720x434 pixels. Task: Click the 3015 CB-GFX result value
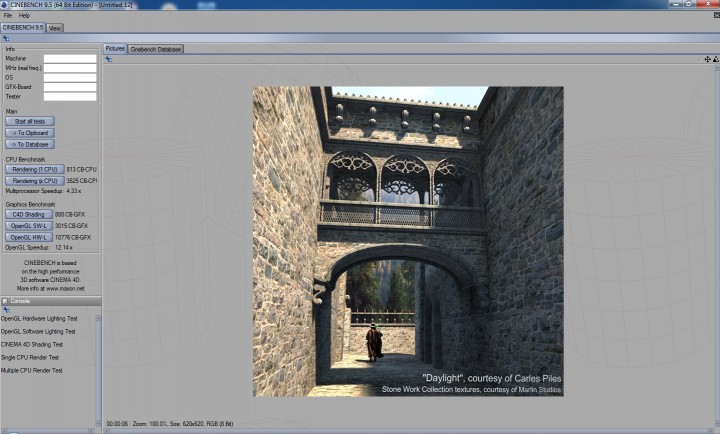(71, 226)
